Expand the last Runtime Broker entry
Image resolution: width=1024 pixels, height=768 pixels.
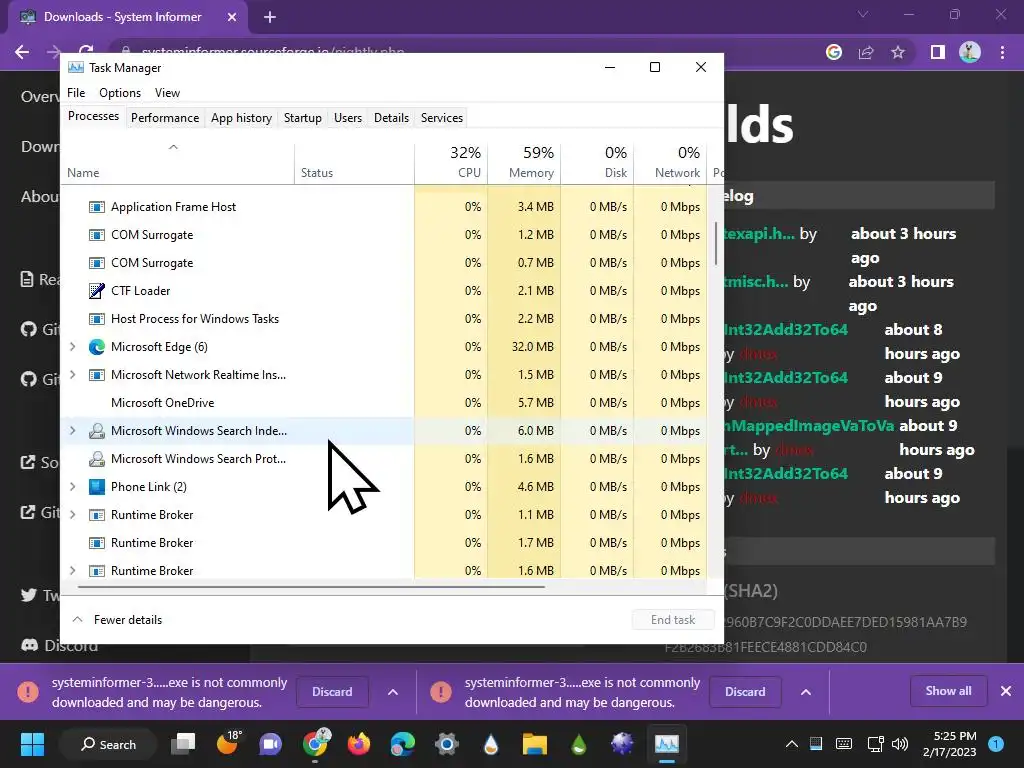[72, 571]
